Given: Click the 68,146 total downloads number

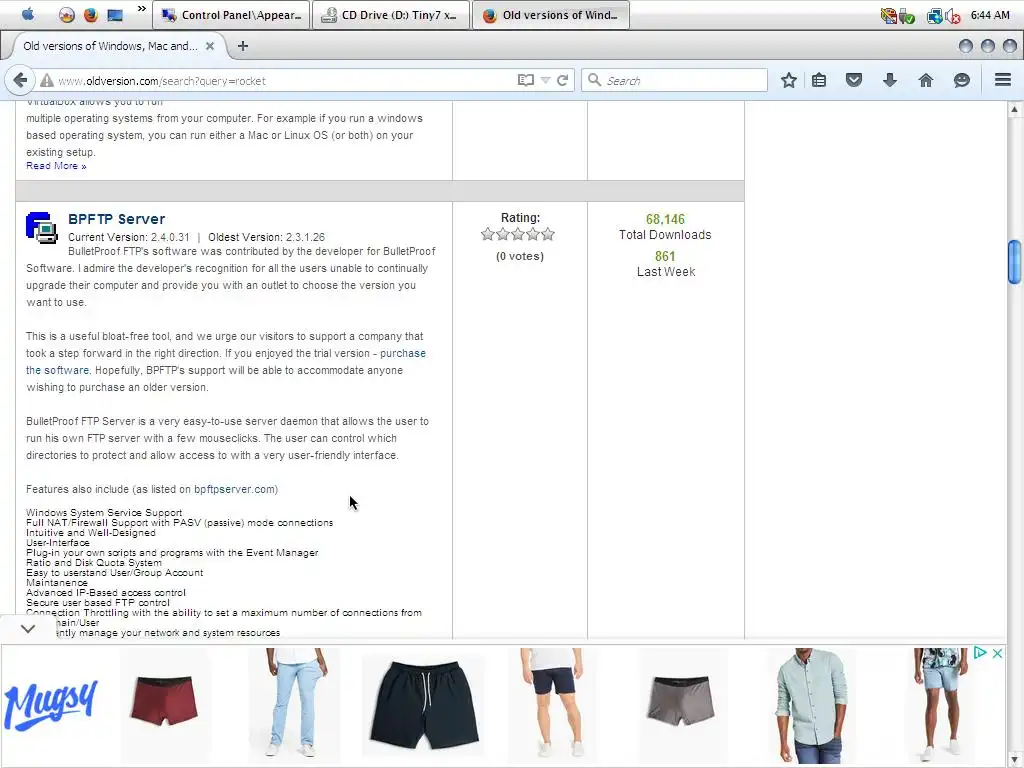Looking at the screenshot, I should [665, 219].
